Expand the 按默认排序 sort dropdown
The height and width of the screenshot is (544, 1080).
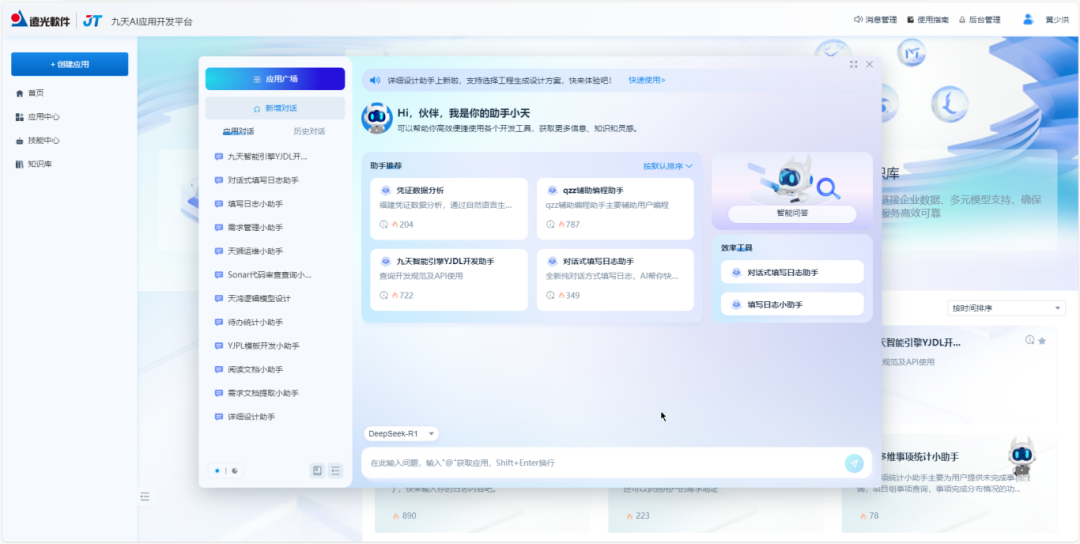(667, 166)
